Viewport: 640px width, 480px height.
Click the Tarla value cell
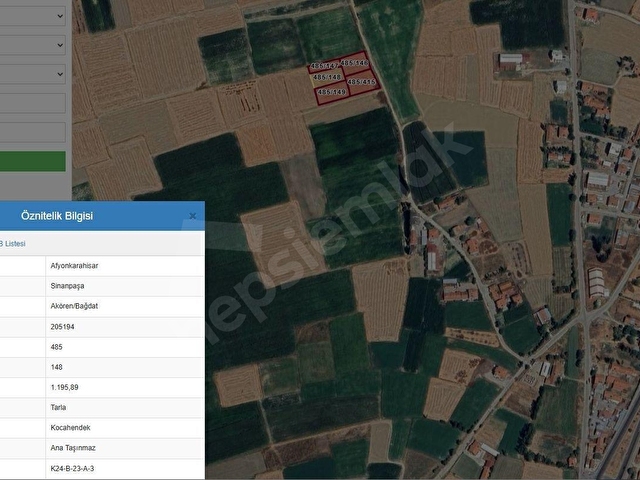[125, 407]
